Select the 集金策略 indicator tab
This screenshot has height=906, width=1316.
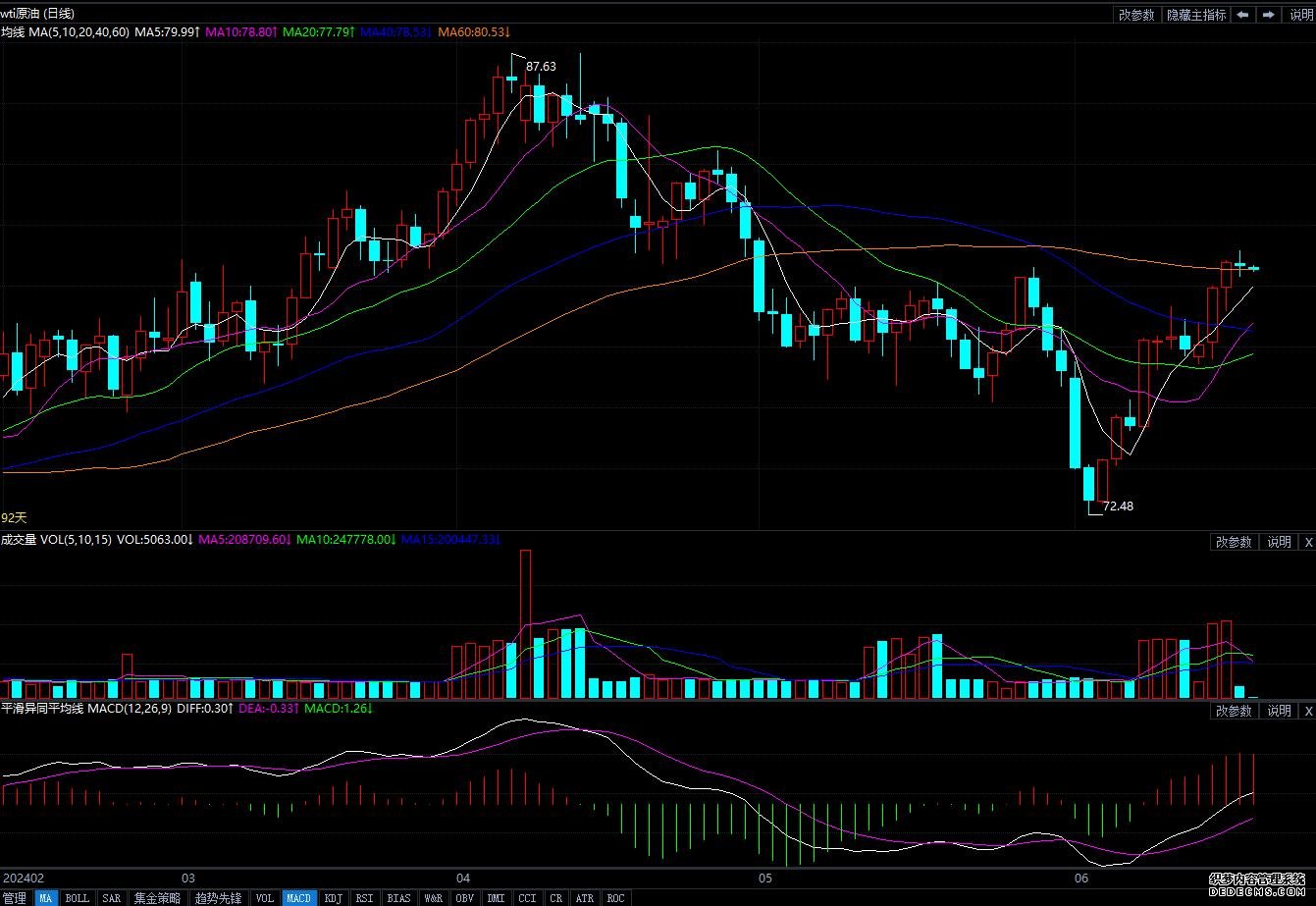click(x=158, y=898)
